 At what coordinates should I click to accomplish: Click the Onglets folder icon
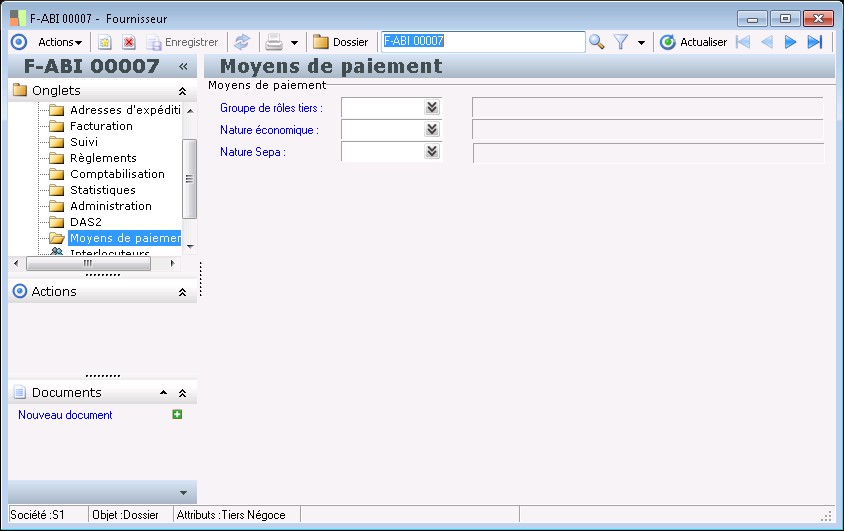point(20,89)
